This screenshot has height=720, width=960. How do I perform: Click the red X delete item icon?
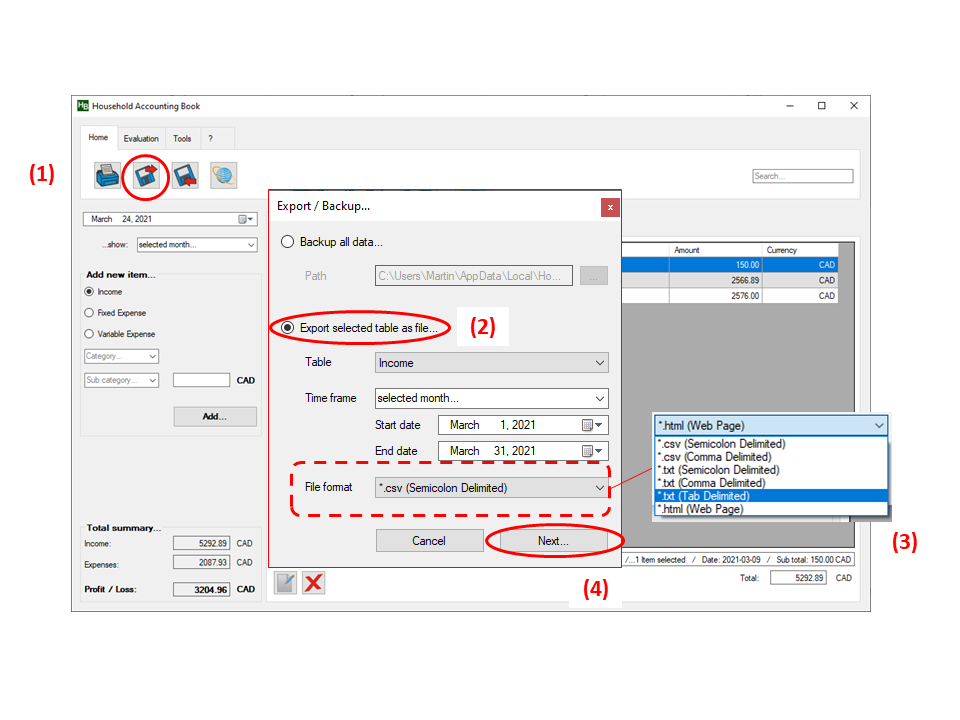pos(313,583)
